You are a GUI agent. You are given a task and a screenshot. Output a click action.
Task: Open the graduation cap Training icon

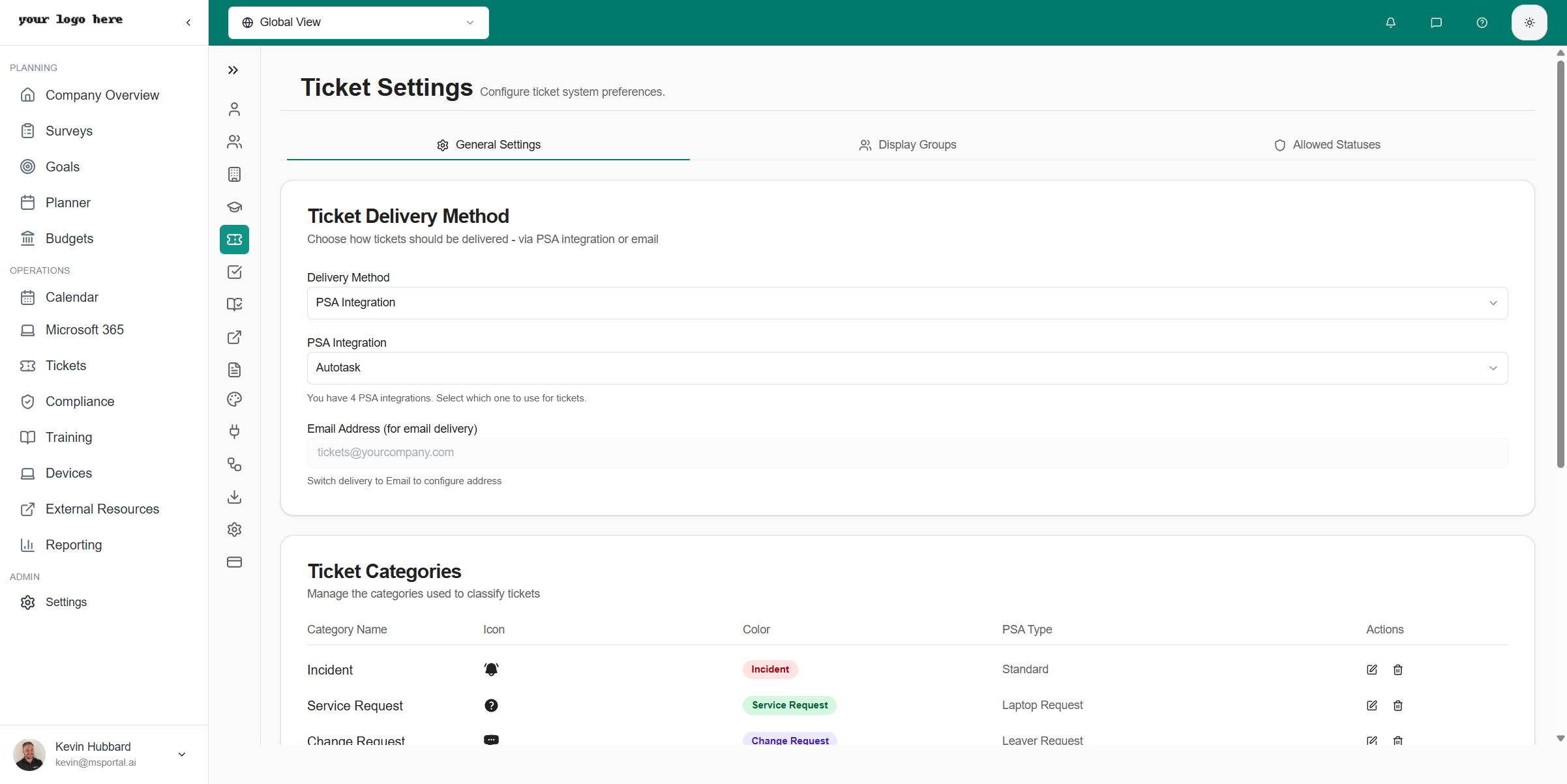click(x=234, y=207)
